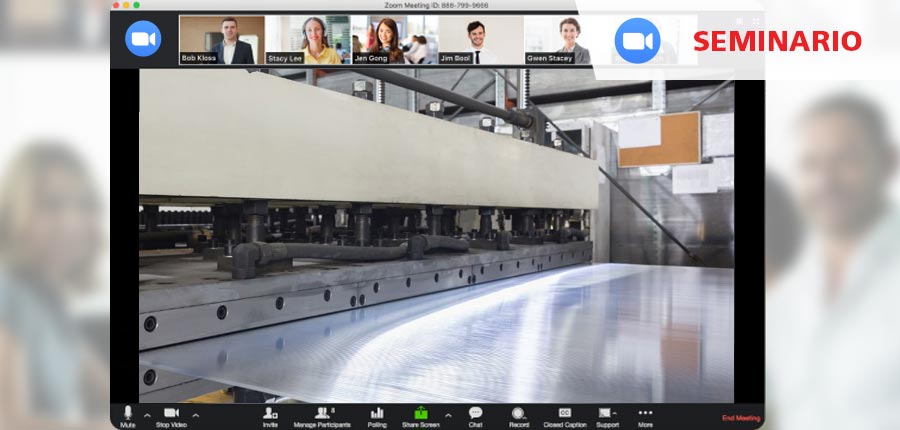Open Manage Participants panel
This screenshot has width=900, height=430.
(322, 414)
